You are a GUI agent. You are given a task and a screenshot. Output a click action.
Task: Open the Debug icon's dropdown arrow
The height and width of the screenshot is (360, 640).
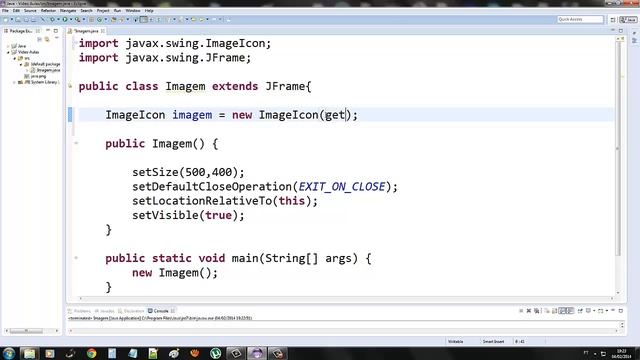click(x=58, y=19)
